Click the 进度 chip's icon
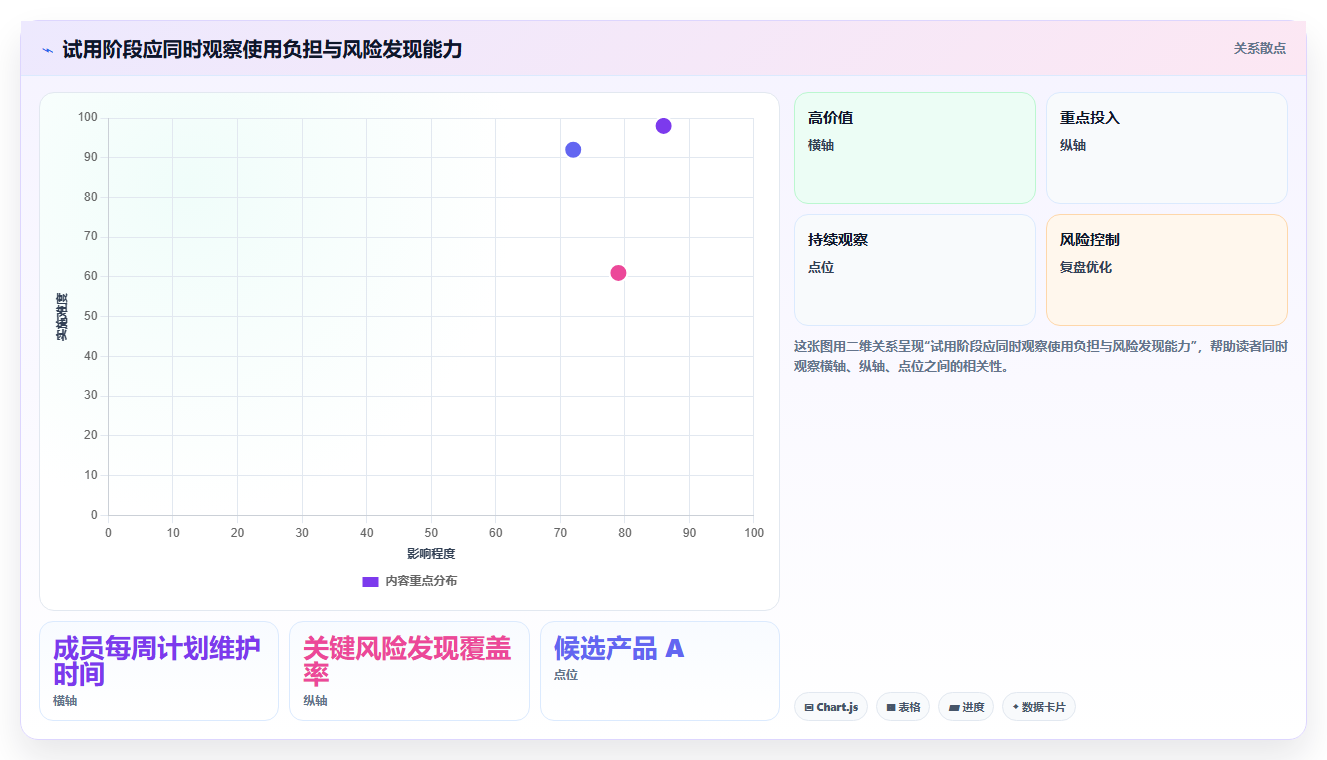The image size is (1327, 760). click(954, 708)
